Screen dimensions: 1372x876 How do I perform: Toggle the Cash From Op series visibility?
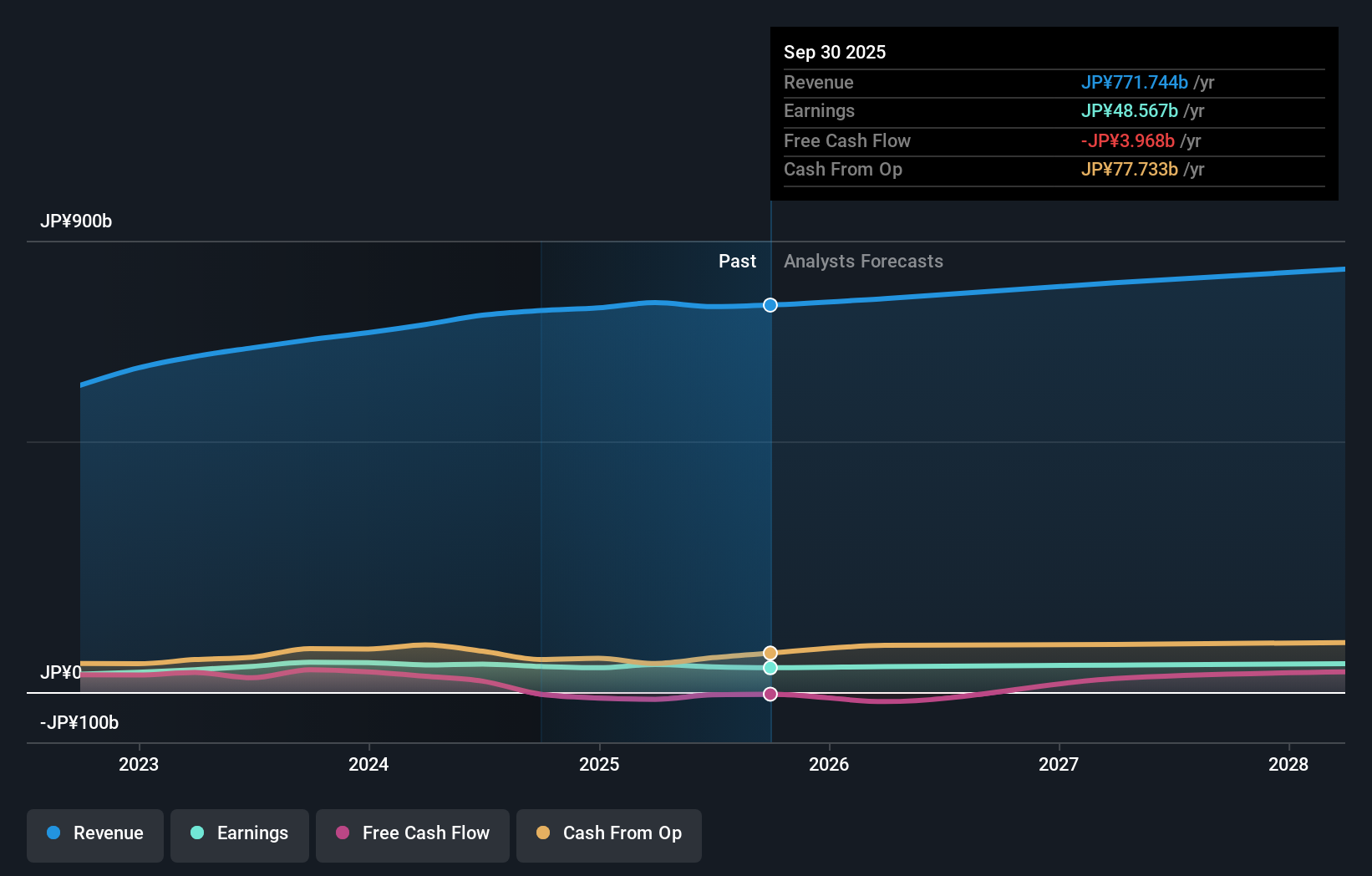click(x=608, y=833)
